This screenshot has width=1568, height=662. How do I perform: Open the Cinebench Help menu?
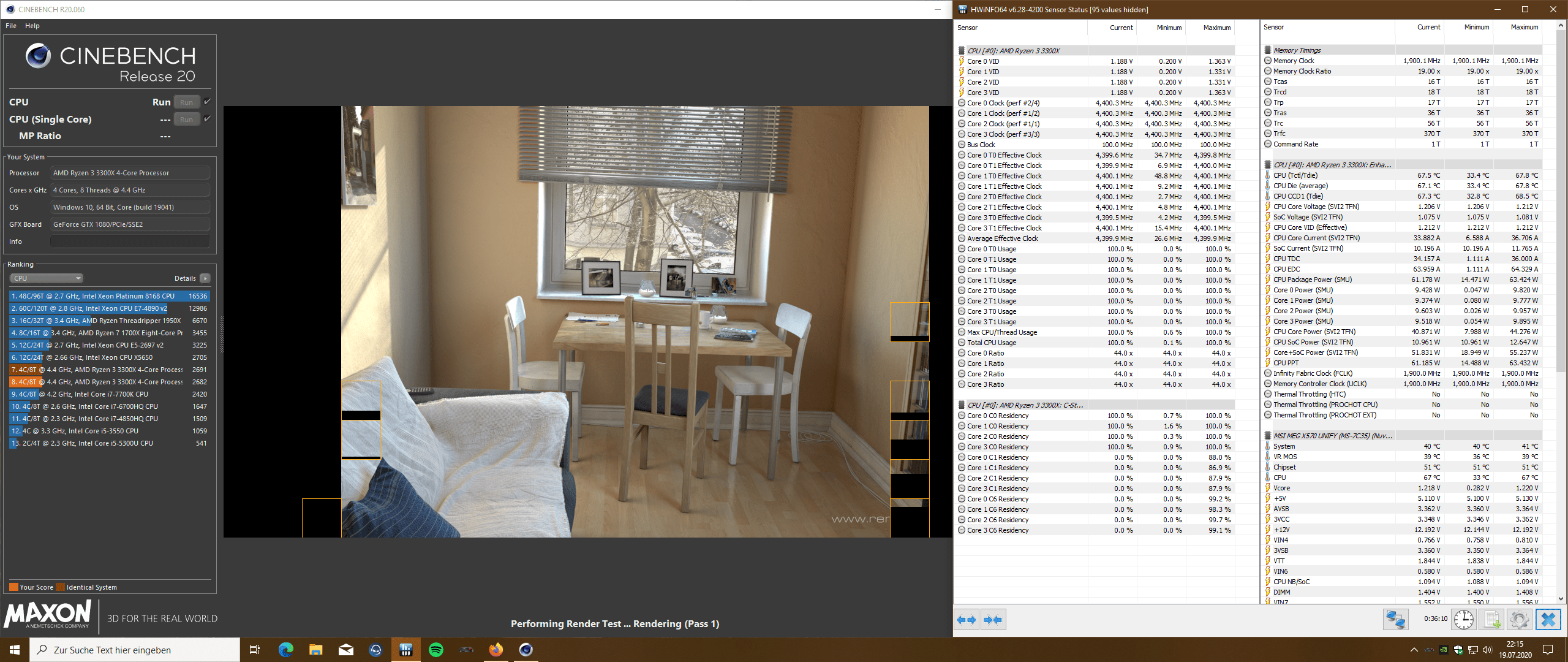coord(32,26)
